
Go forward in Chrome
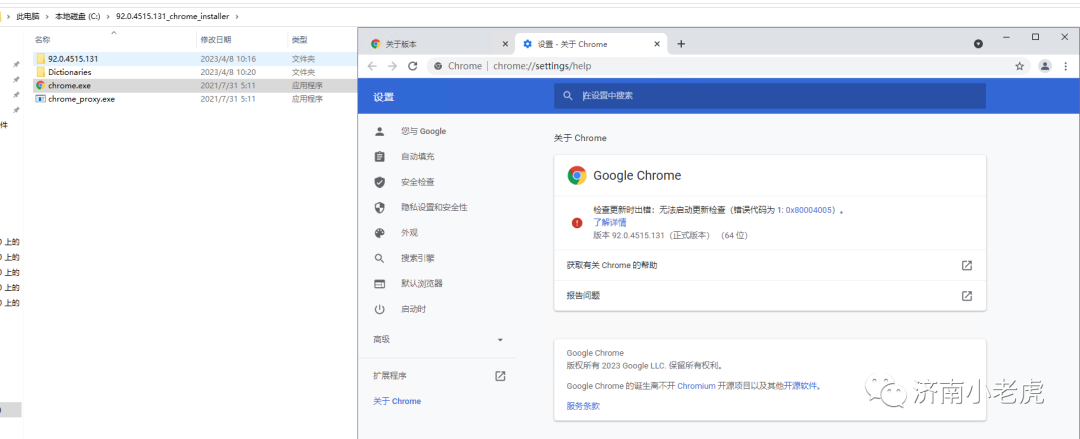click(x=393, y=66)
